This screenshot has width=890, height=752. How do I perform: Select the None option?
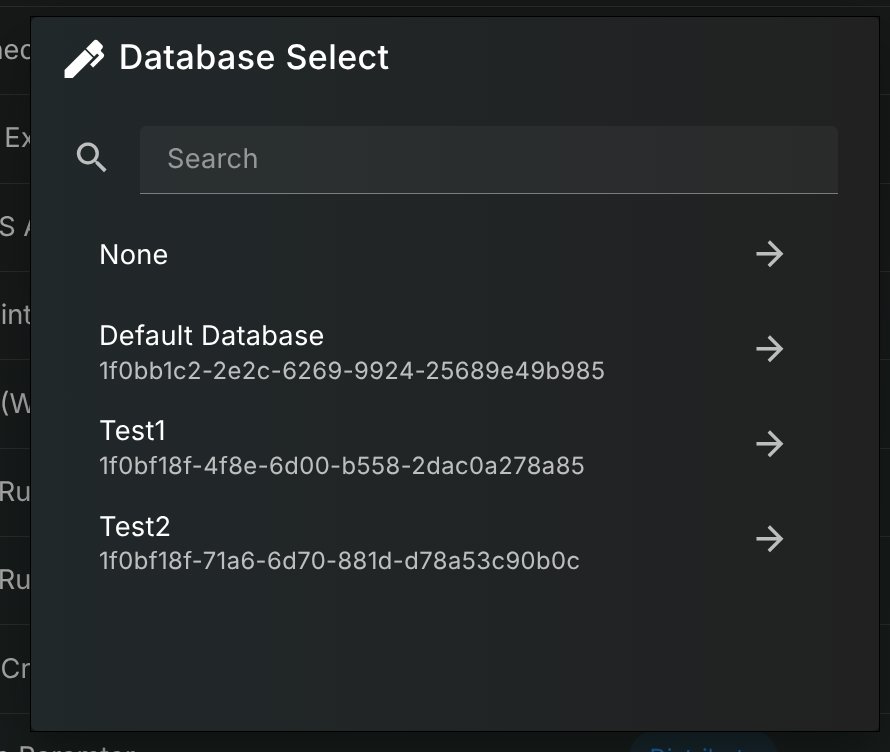134,255
